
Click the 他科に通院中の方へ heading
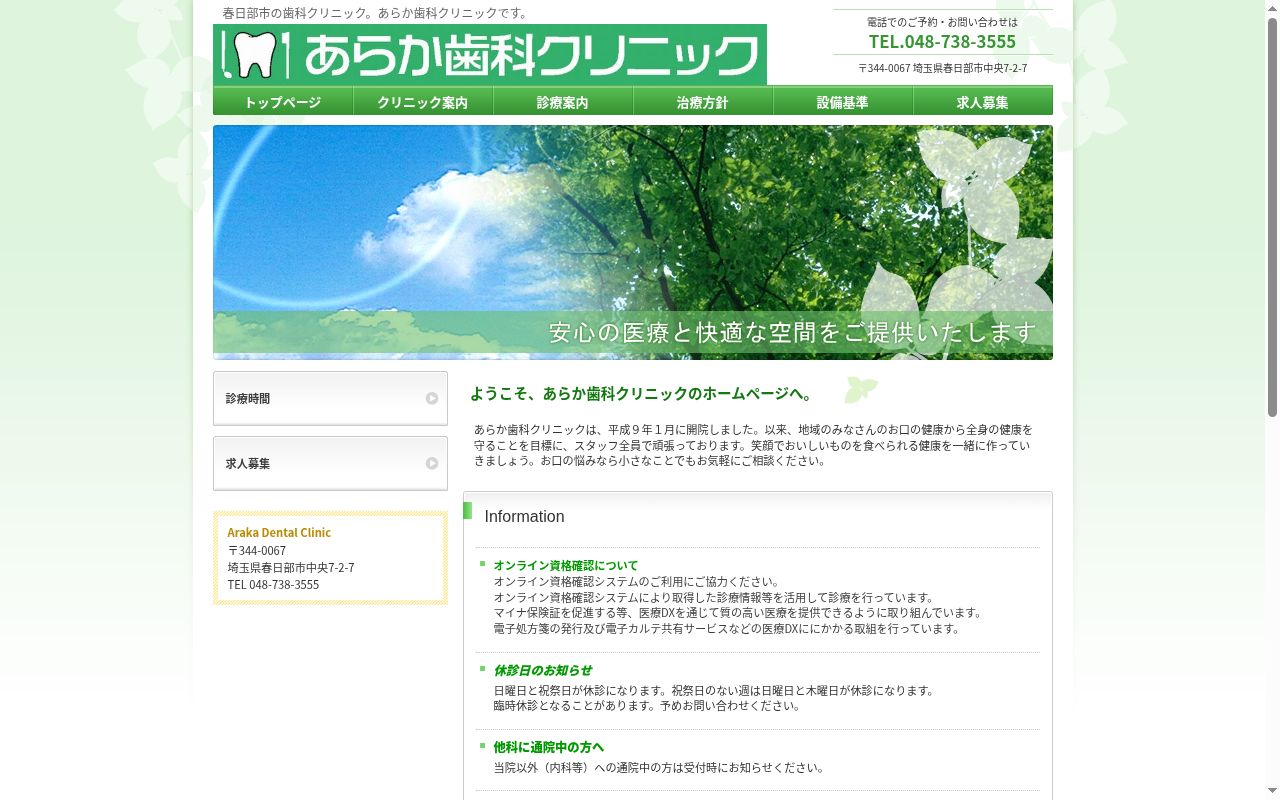coord(548,747)
